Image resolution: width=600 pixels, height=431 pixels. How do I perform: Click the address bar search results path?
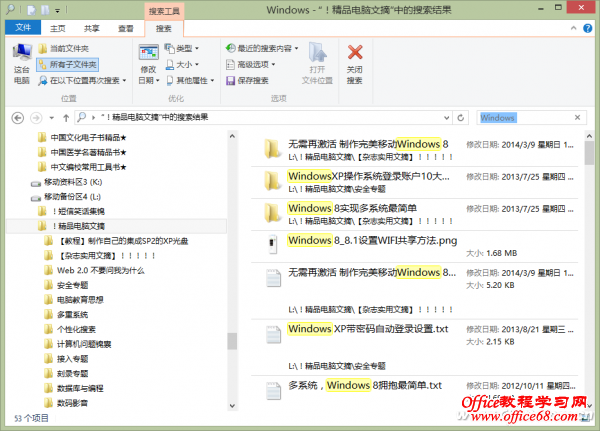154,117
